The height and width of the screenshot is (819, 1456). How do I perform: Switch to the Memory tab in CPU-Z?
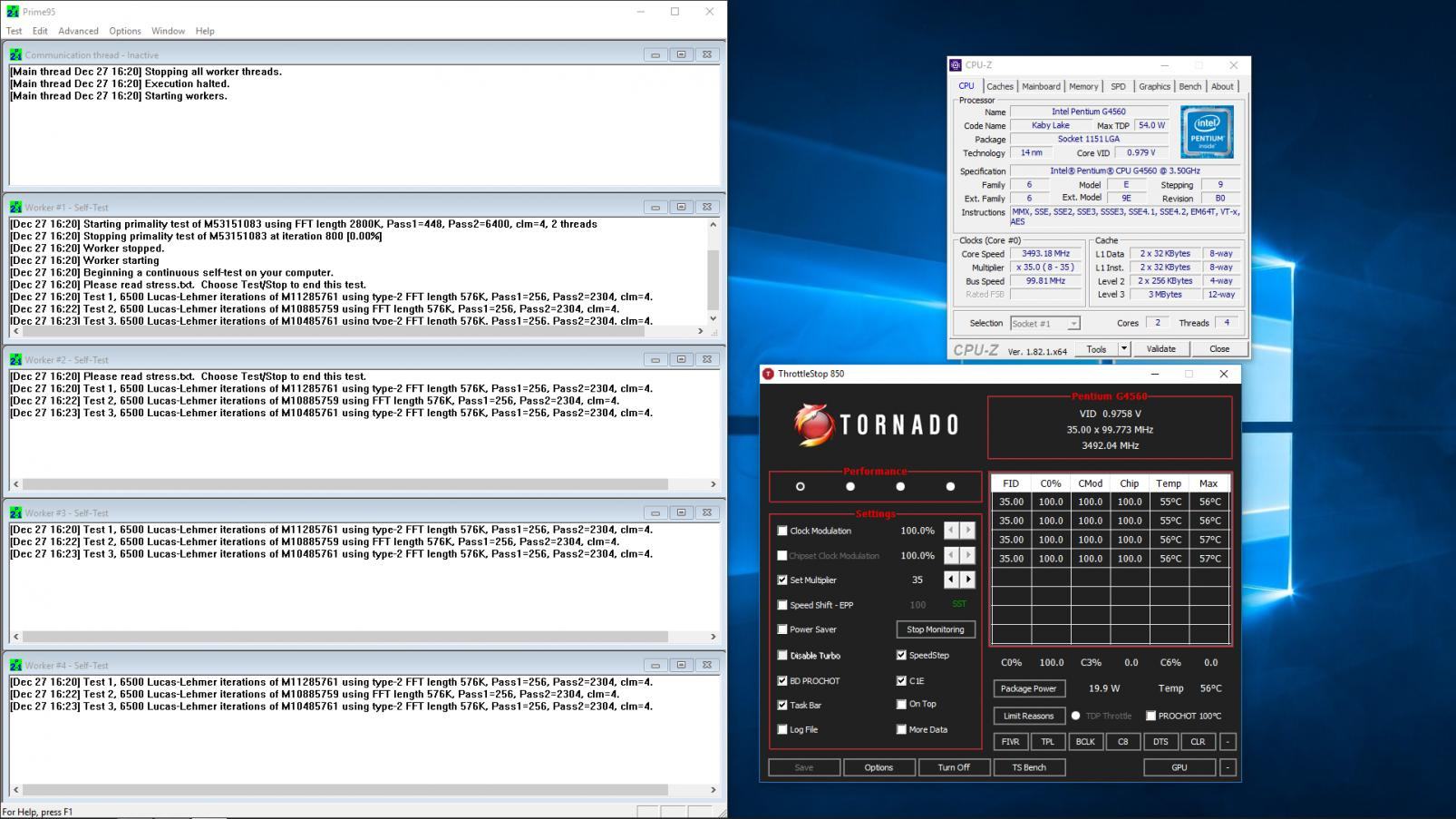coord(1083,86)
